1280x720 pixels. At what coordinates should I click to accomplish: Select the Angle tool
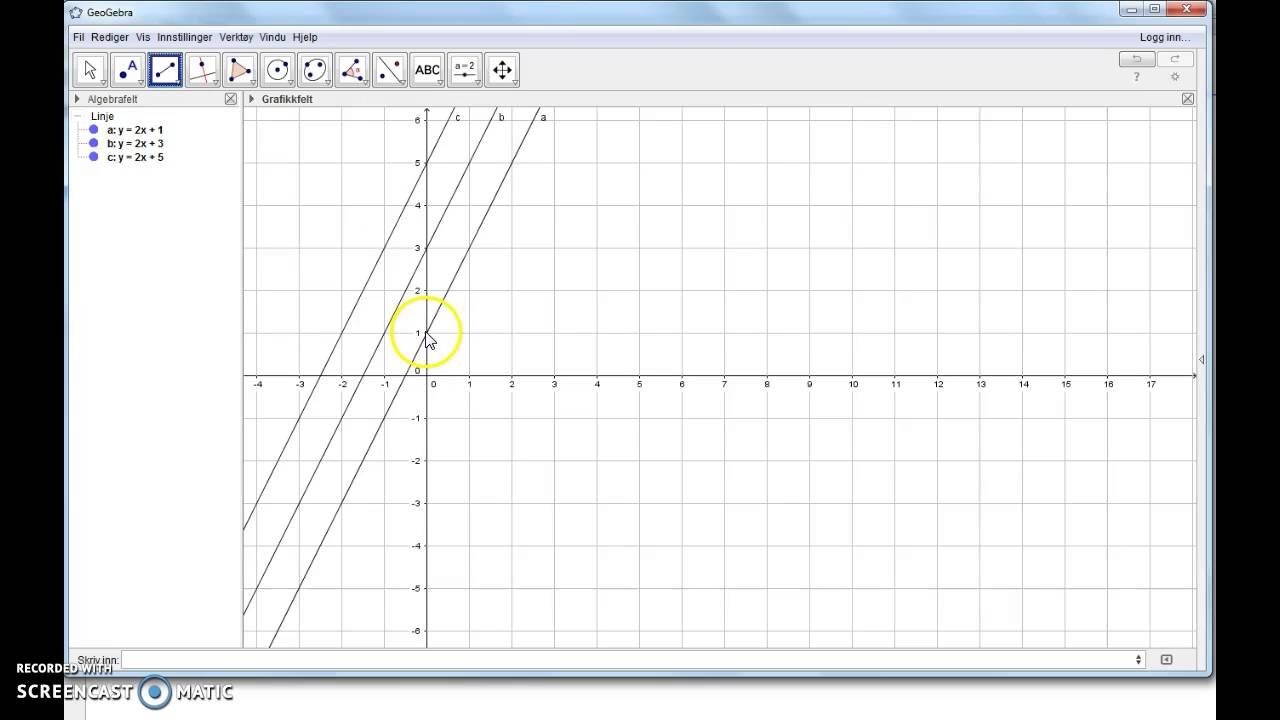(353, 70)
